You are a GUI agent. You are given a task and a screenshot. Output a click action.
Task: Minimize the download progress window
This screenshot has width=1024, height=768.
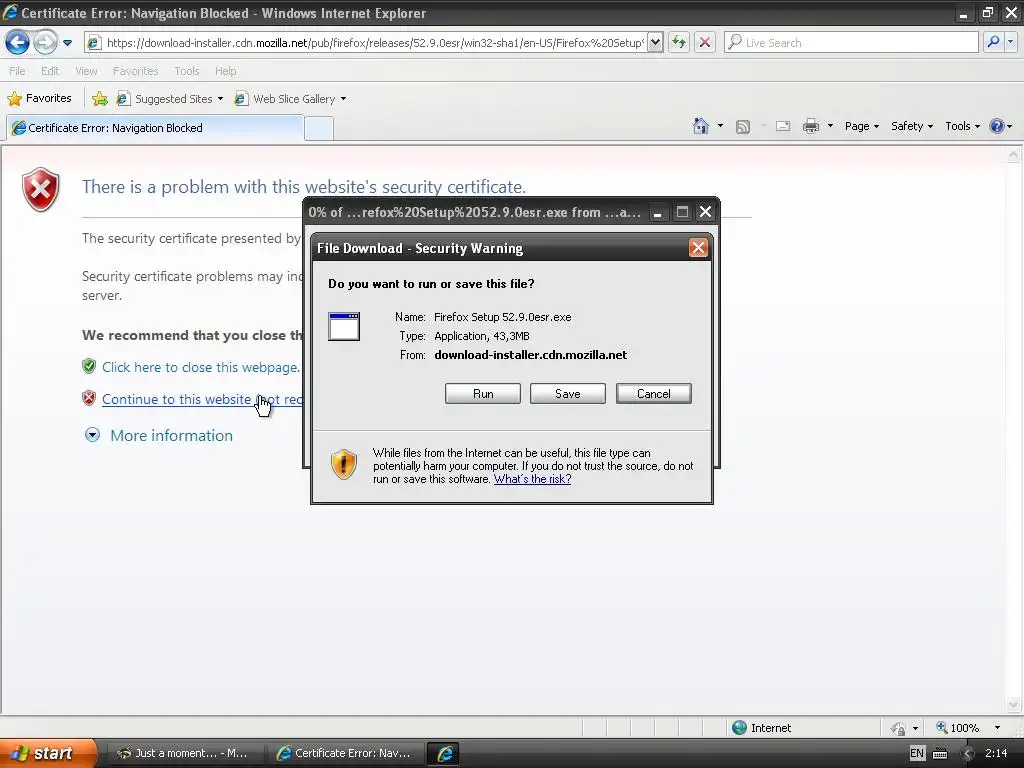click(658, 212)
